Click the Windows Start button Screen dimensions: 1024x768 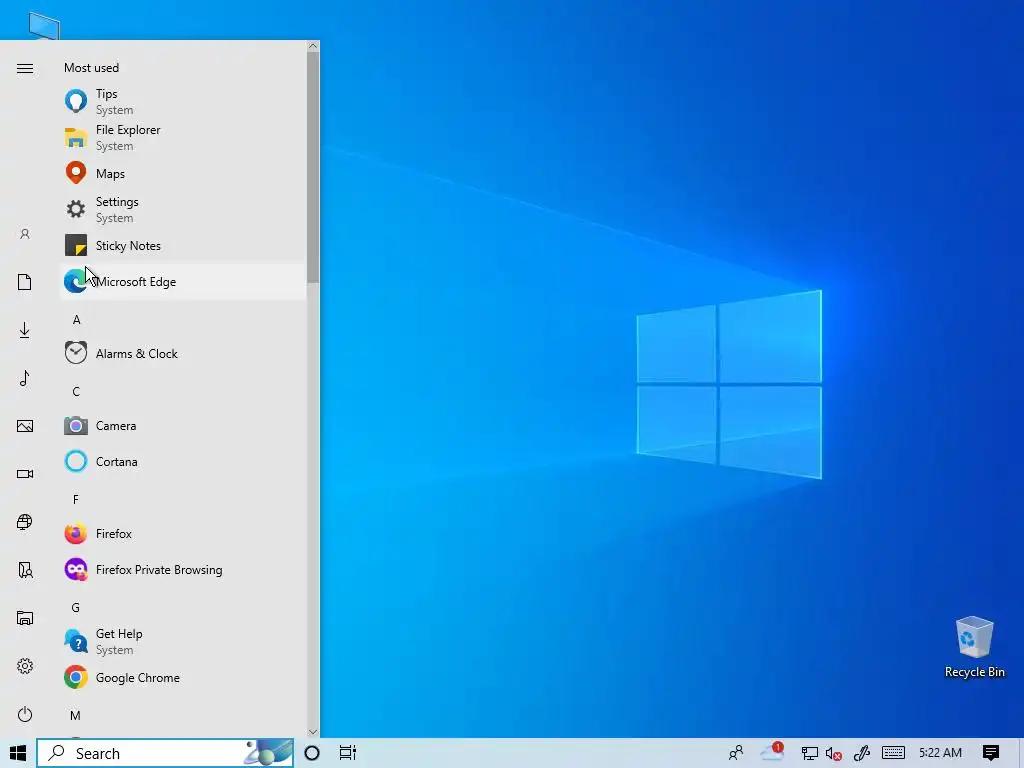pos(18,753)
